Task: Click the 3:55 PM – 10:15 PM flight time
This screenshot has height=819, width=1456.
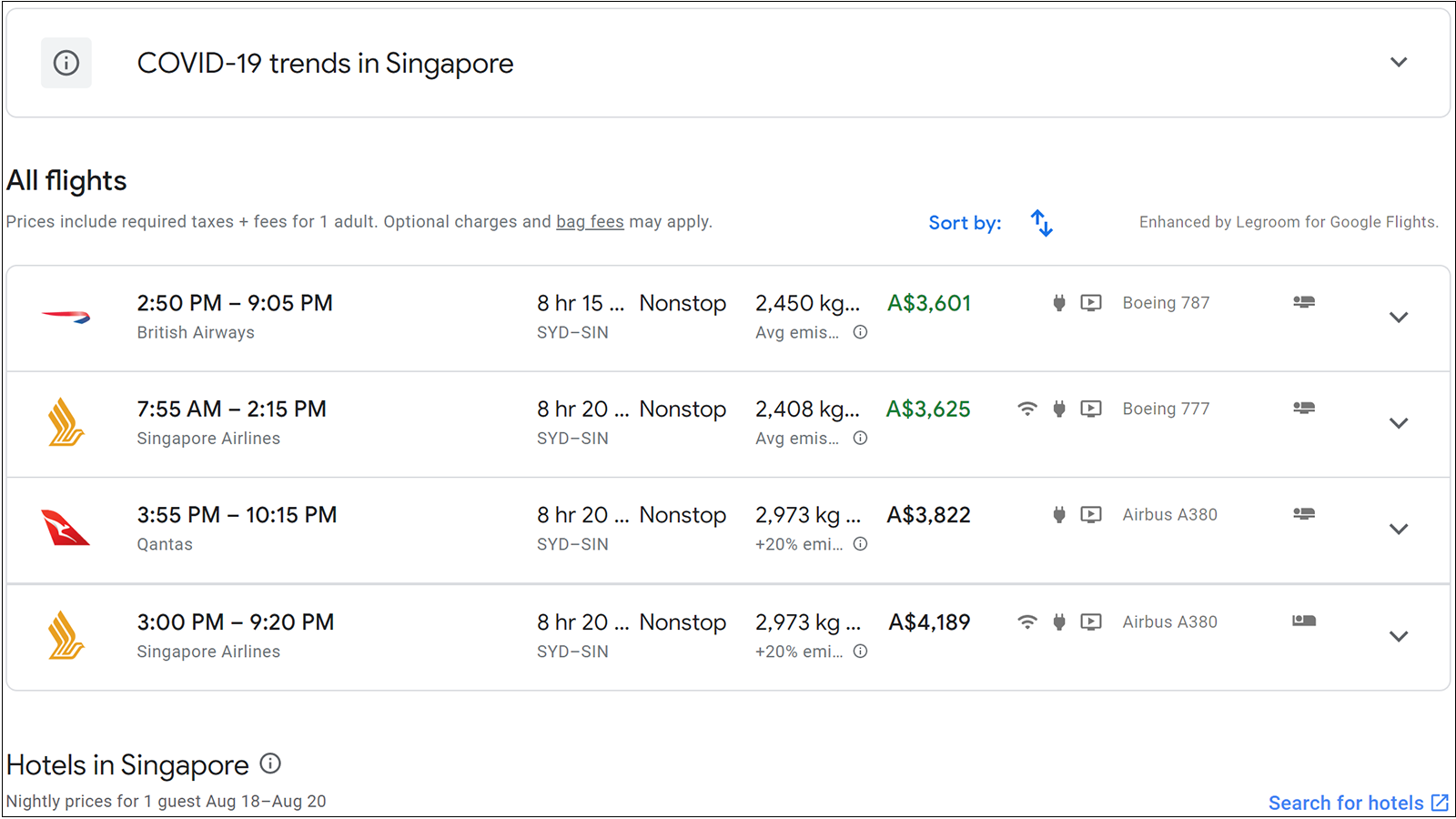Action: click(237, 514)
